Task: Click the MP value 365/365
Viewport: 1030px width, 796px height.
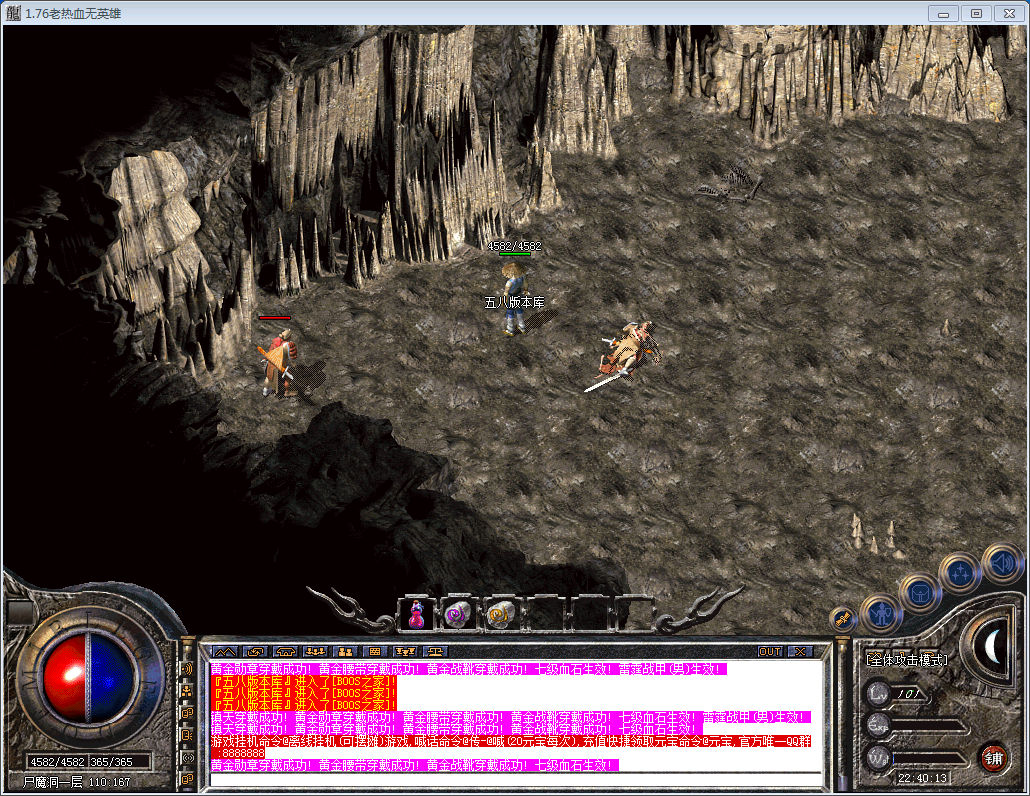Action: point(112,762)
